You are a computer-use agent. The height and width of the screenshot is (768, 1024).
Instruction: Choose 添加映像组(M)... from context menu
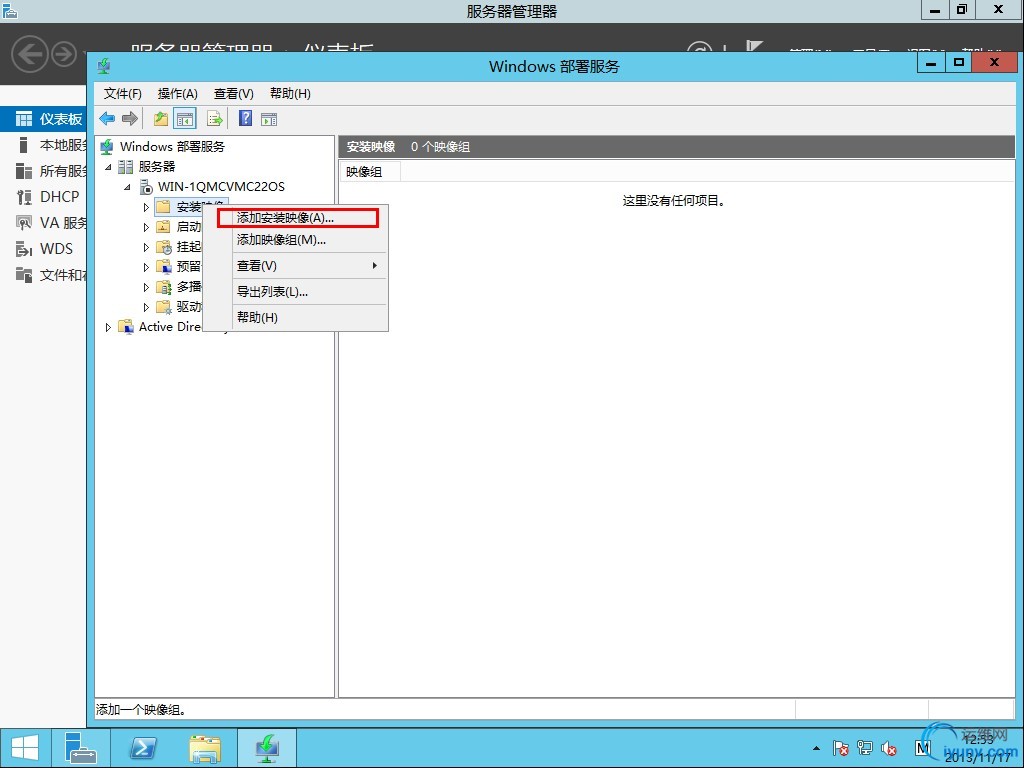(x=296, y=240)
